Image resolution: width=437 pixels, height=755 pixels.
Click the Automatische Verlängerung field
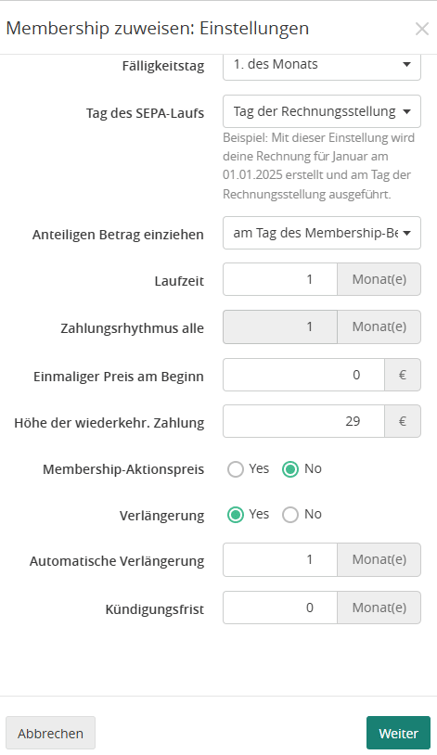click(280, 560)
